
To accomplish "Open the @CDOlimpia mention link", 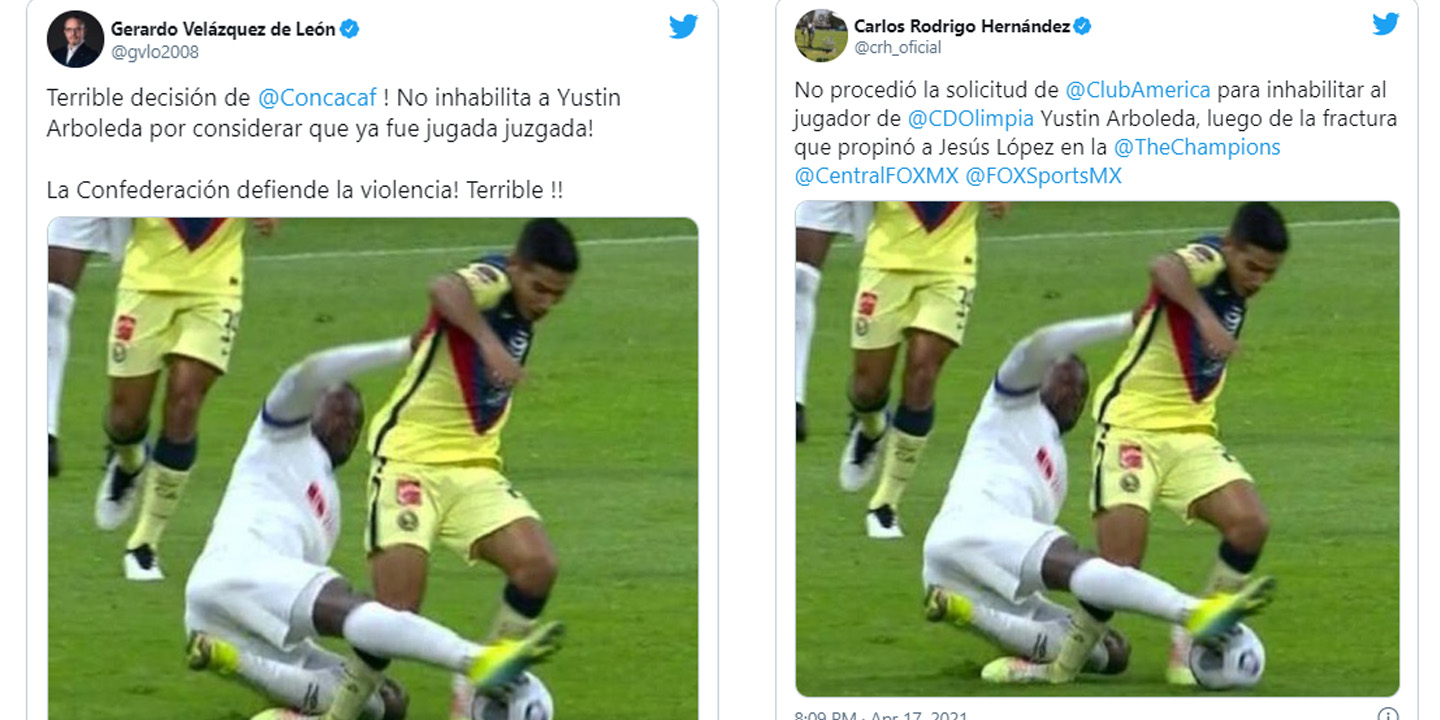I will (x=970, y=119).
